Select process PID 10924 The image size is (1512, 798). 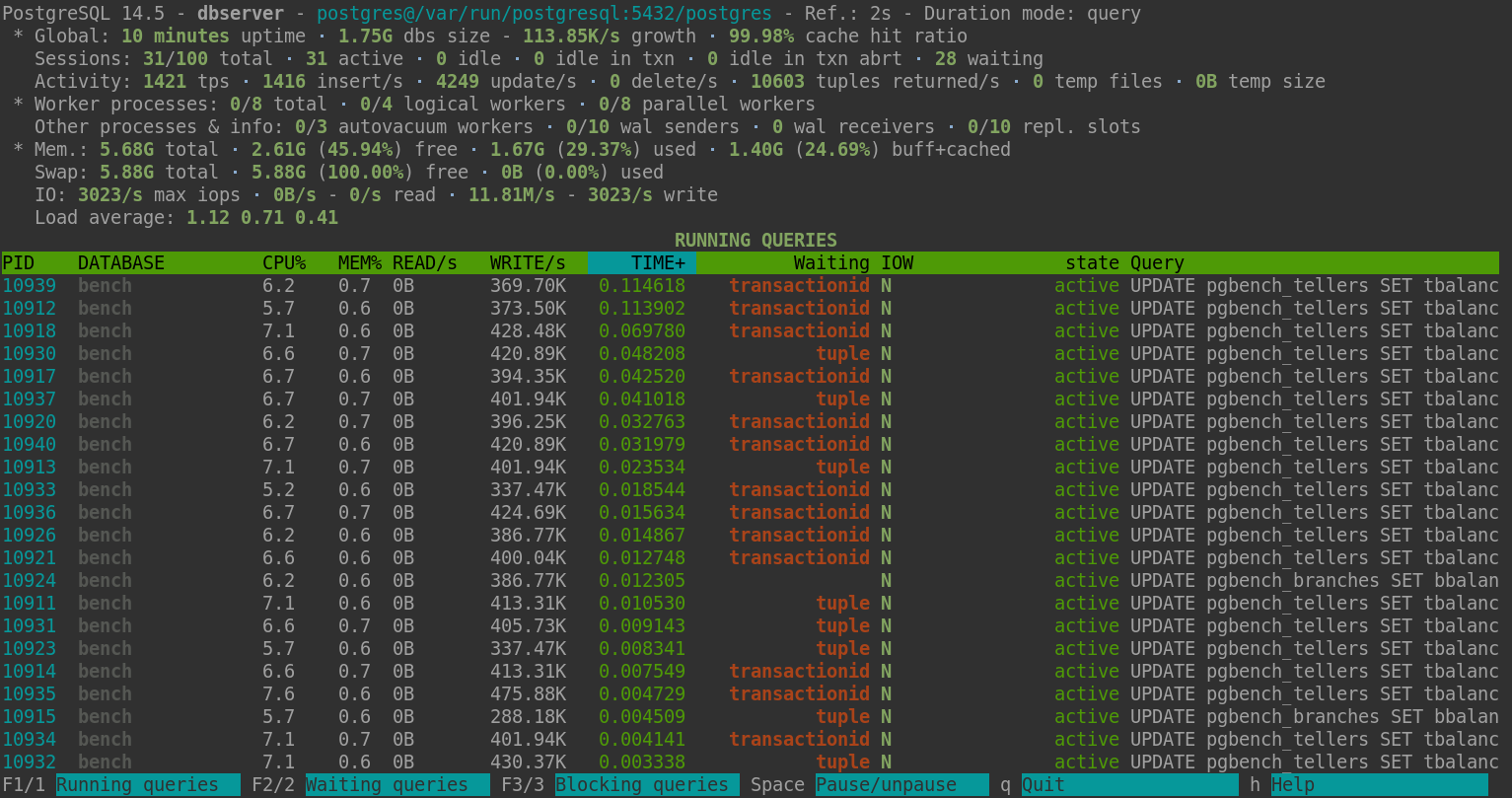[29, 581]
